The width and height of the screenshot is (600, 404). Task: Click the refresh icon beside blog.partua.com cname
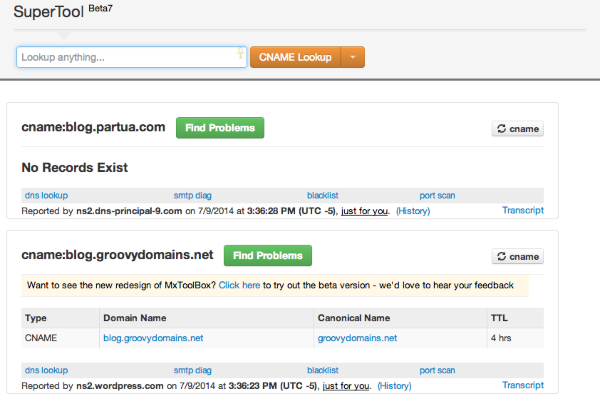click(x=502, y=129)
